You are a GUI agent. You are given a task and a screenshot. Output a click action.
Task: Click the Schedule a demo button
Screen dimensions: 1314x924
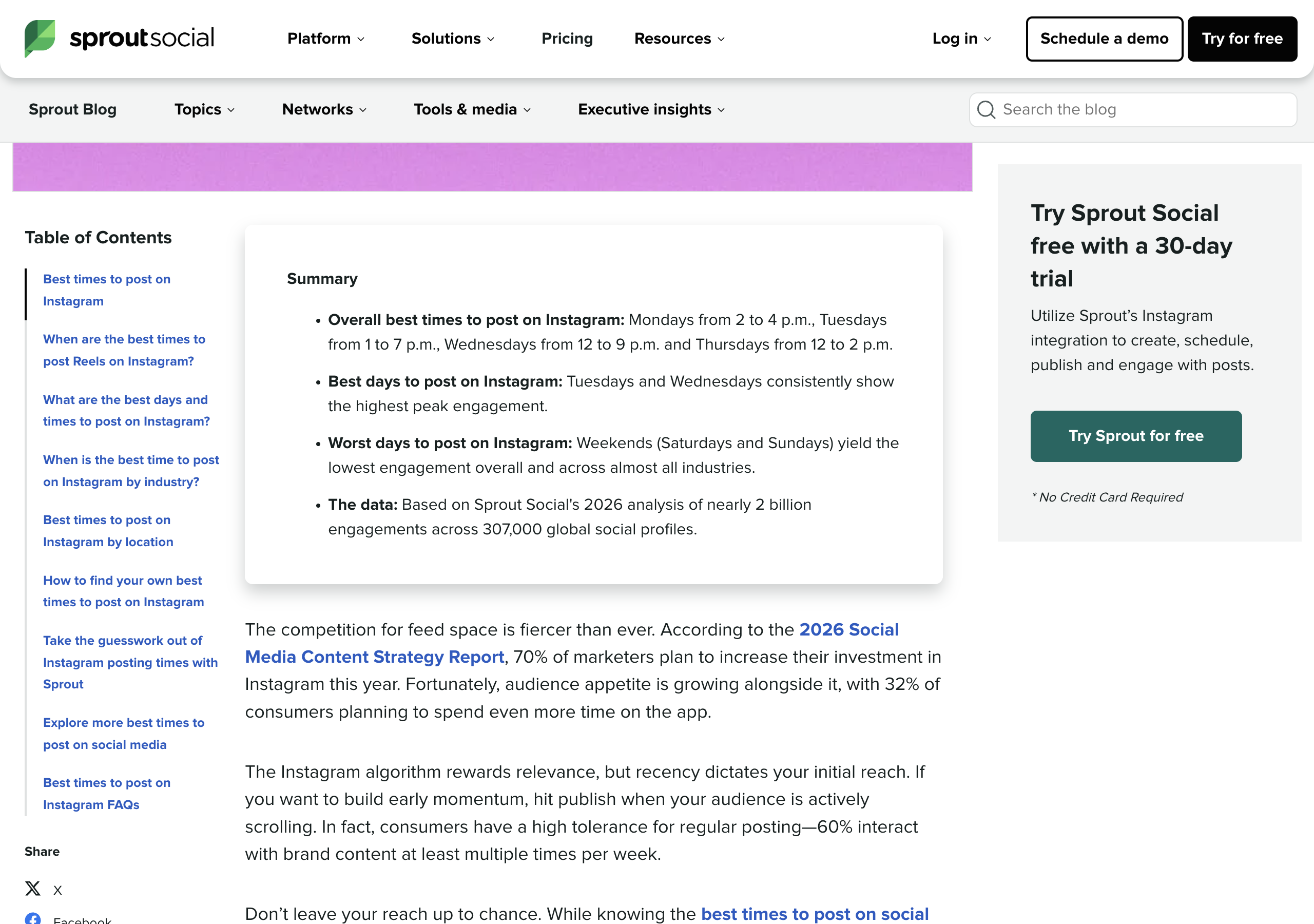pyautogui.click(x=1104, y=38)
